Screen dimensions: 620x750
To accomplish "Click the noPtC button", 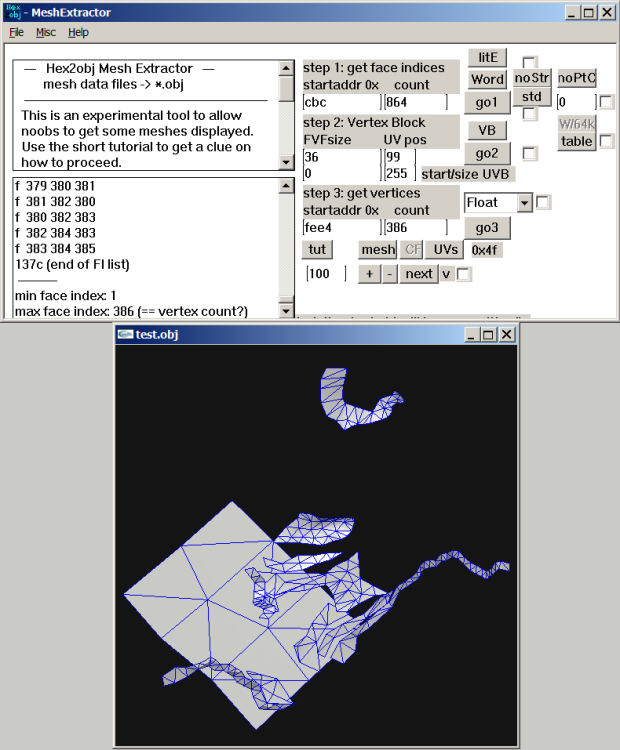I will coord(576,78).
